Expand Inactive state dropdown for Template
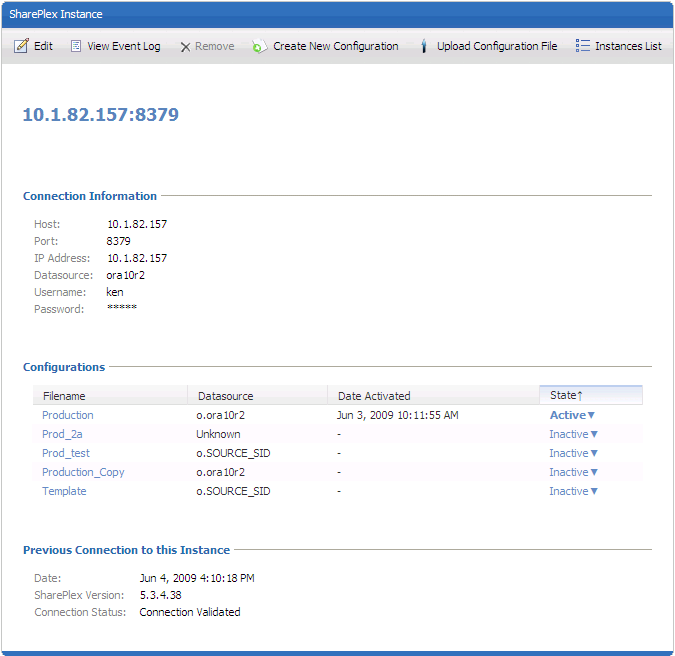Image resolution: width=675 pixels, height=656 pixels. (x=573, y=491)
